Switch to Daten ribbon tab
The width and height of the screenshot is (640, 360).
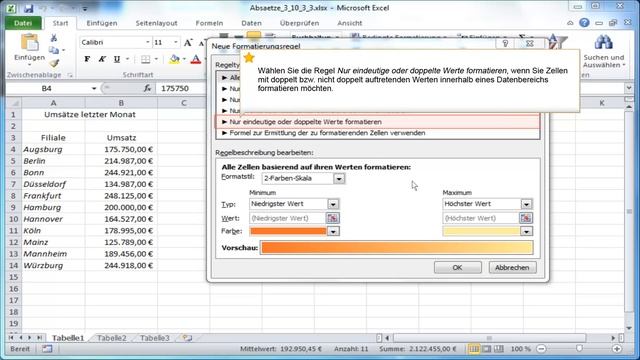point(251,23)
